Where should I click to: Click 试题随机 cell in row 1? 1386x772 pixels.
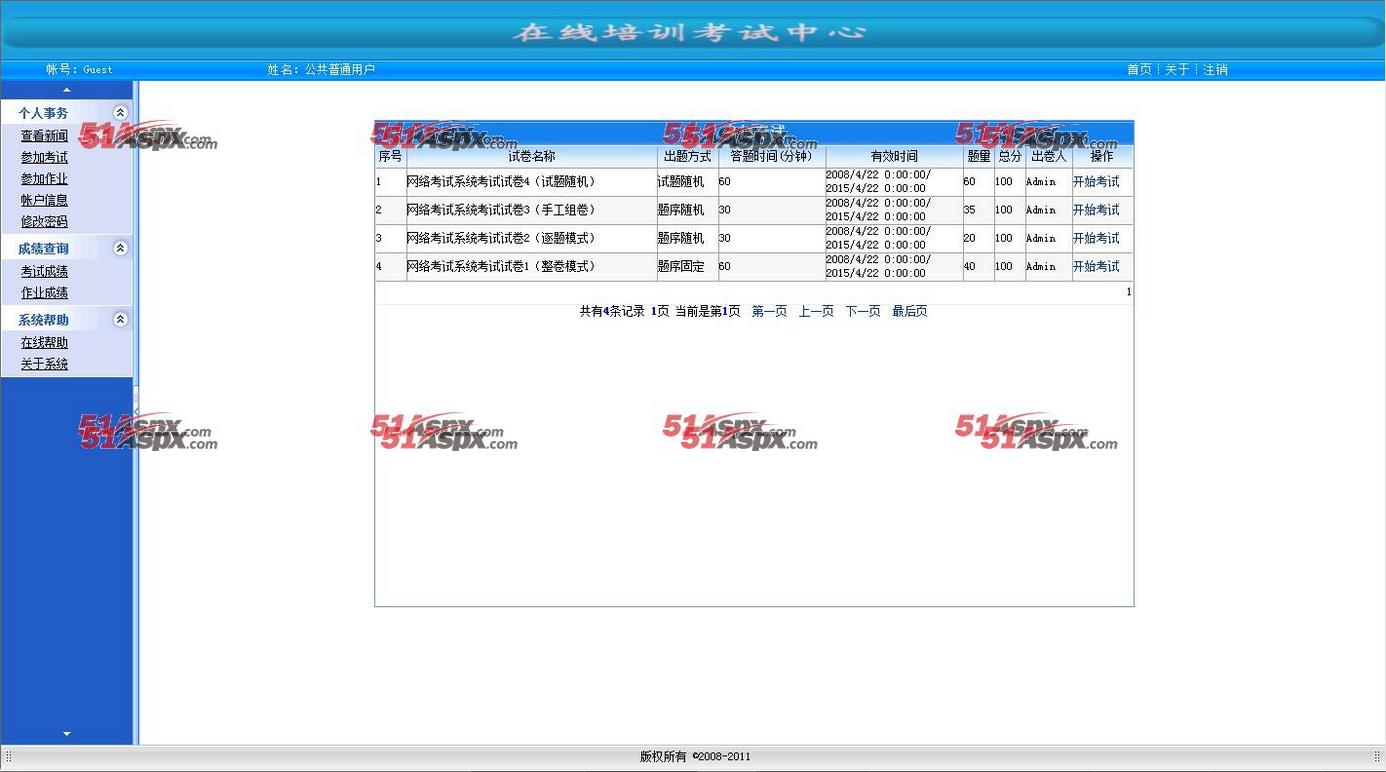[687, 182]
